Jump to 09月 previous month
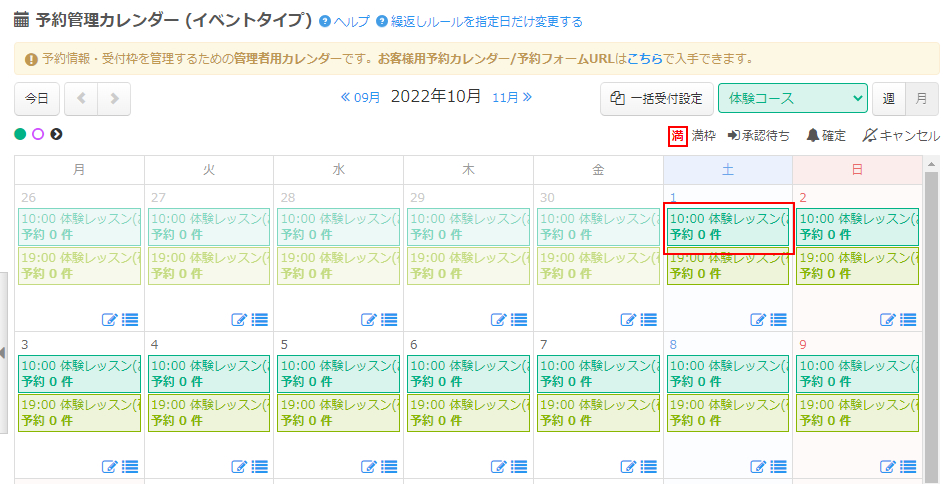Viewport: 951px width, 484px height. coord(361,98)
